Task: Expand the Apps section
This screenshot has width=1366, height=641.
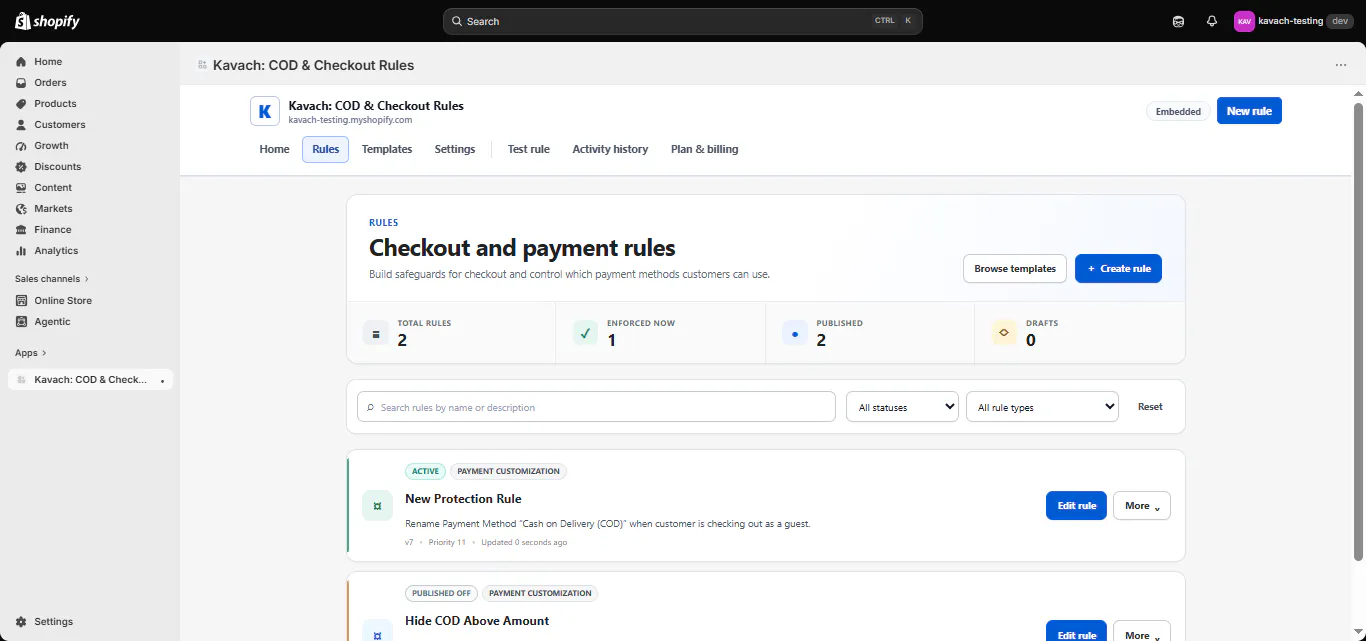Action: (30, 353)
